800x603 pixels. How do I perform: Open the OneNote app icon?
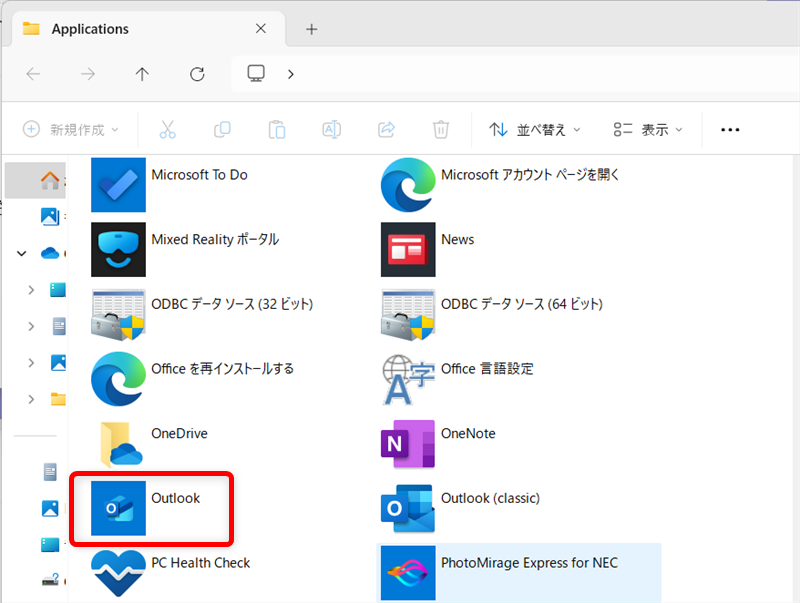(x=408, y=444)
